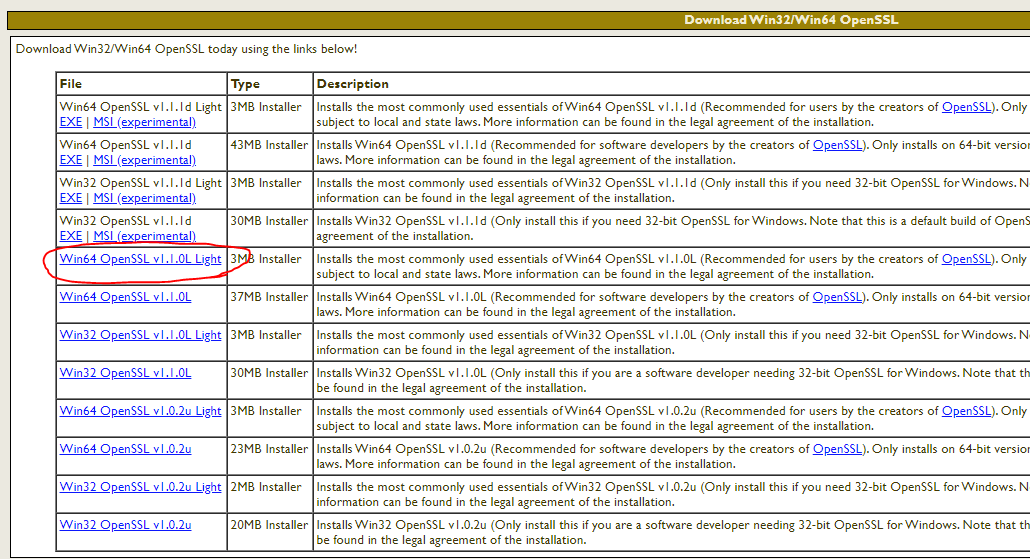Click 'Win64 OpenSSL v1.1.1d Light' file name text
The width and height of the screenshot is (1030, 559).
[x=141, y=107]
